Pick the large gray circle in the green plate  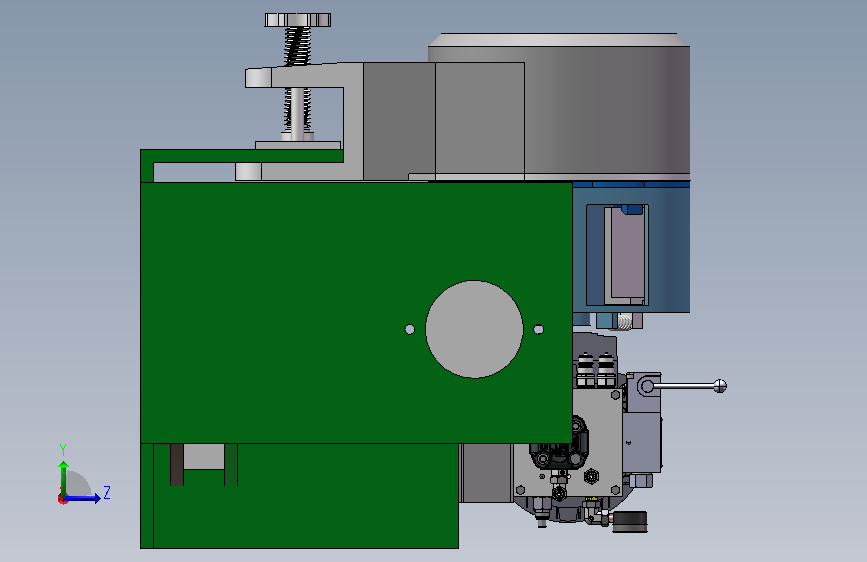point(474,329)
